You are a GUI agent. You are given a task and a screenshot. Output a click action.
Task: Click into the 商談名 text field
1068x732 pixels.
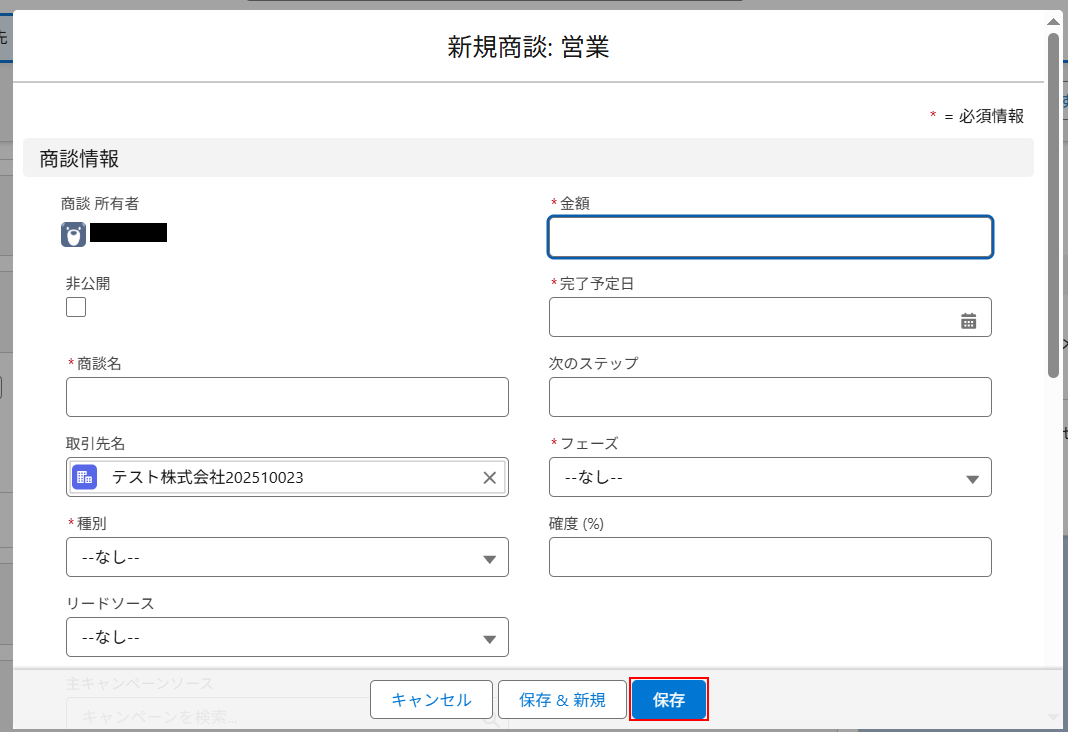287,397
